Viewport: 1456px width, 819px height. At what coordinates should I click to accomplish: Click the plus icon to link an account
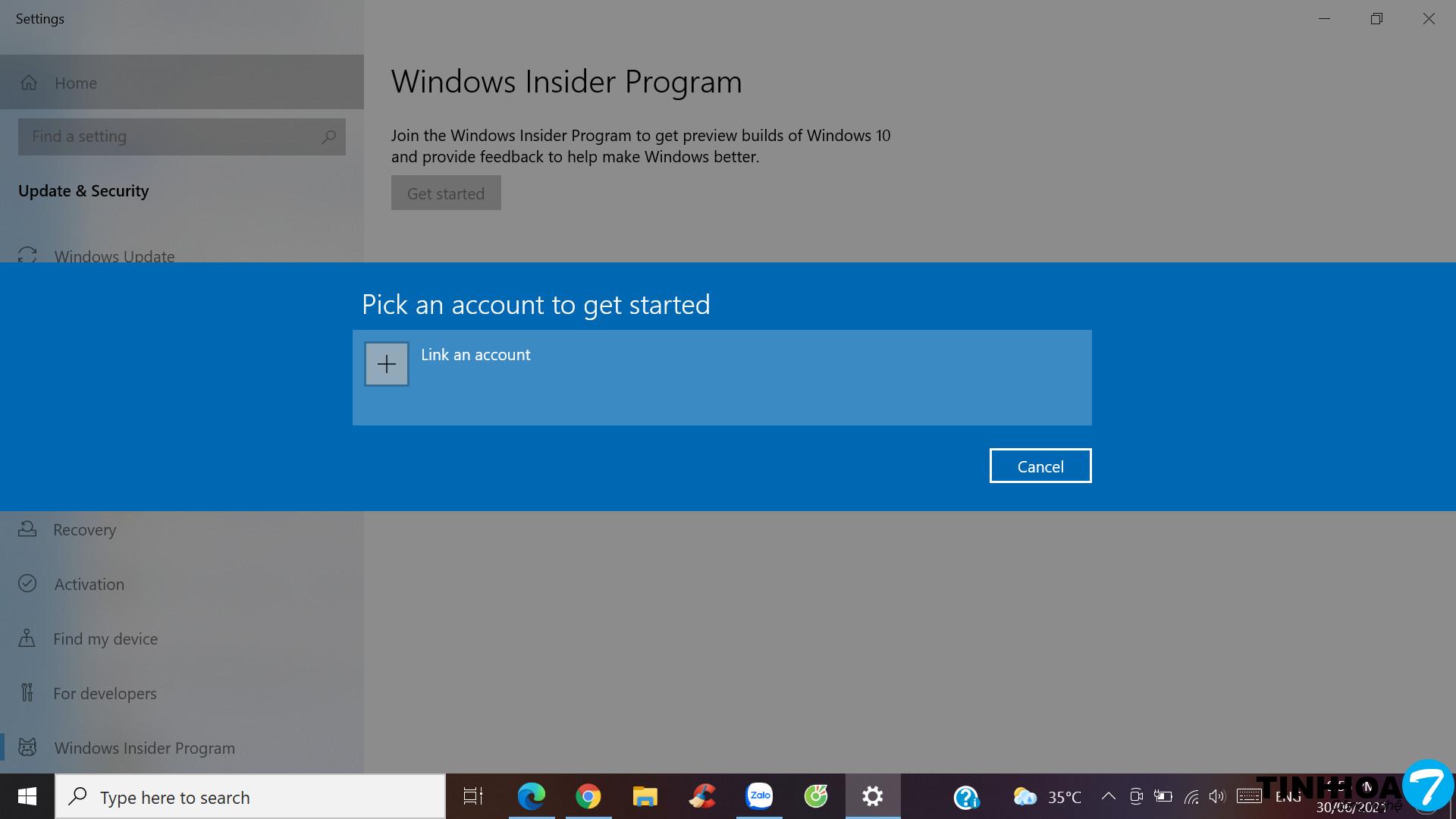coord(387,364)
